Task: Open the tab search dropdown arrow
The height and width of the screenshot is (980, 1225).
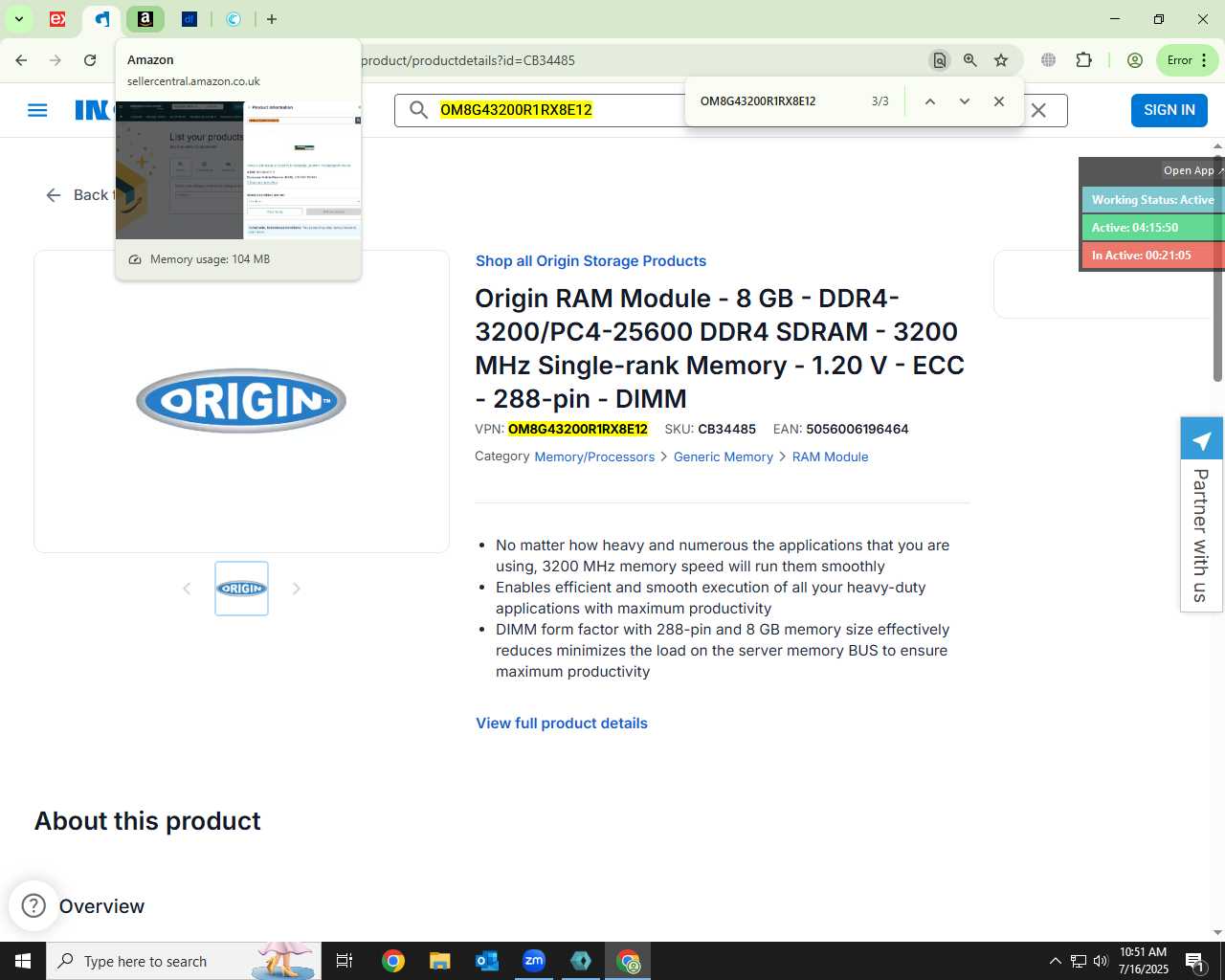Action: pyautogui.click(x=18, y=19)
